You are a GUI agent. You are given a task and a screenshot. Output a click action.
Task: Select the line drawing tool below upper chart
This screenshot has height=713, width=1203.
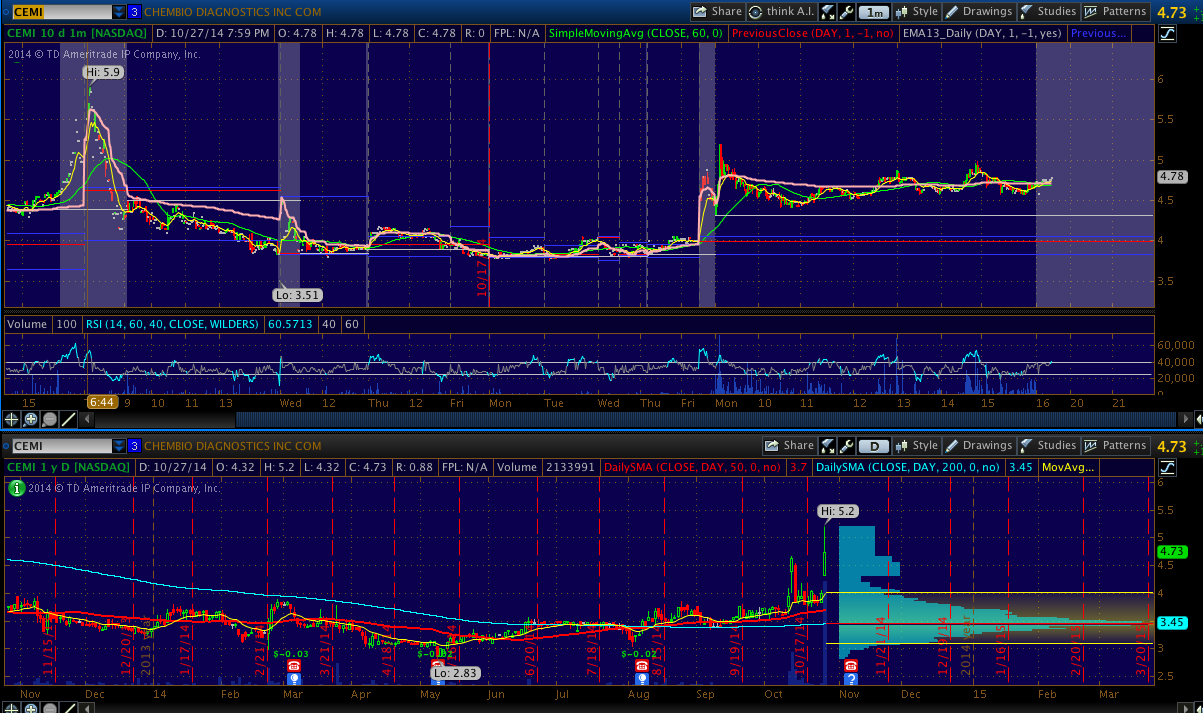tap(67, 419)
